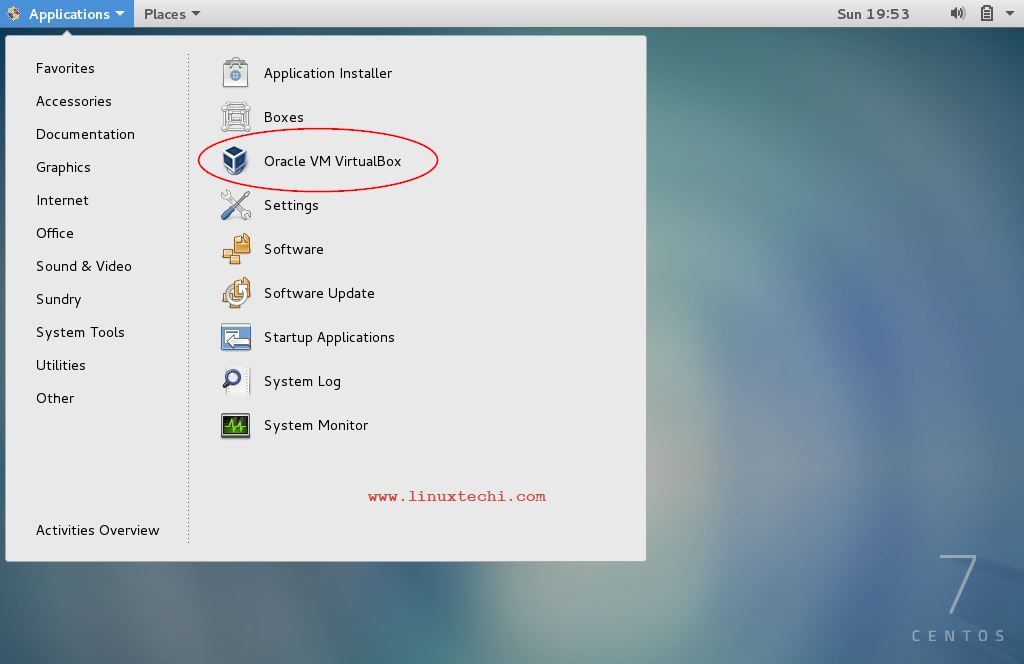Click the Application Installer label

[x=328, y=73]
